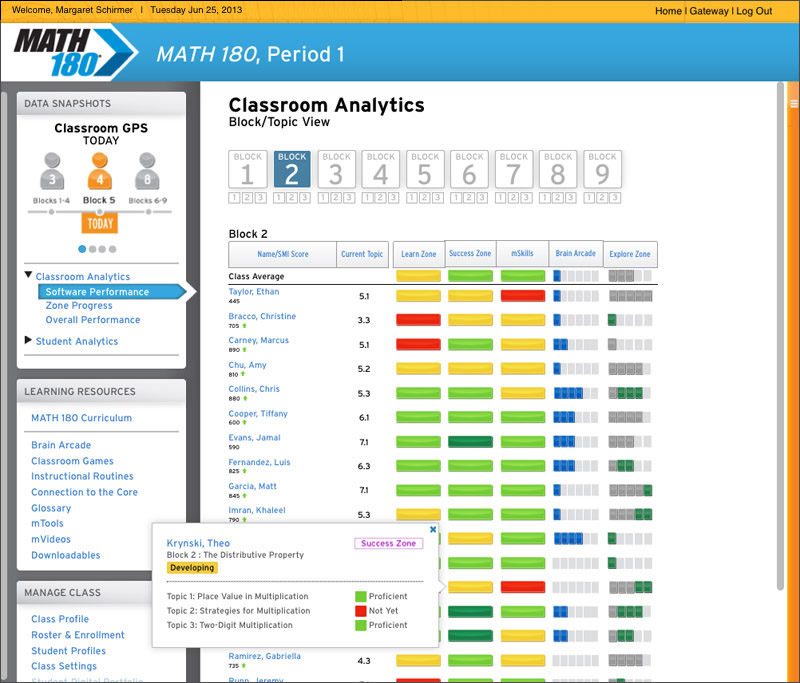Select Blocks 6-9 student group icon
Screen dimensions: 800x683
(147, 171)
